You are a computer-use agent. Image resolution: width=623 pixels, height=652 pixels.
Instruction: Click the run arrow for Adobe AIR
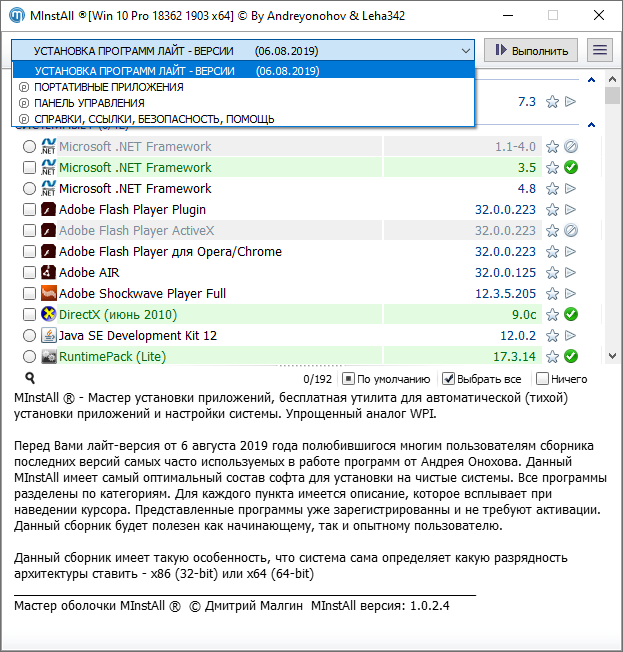click(571, 273)
